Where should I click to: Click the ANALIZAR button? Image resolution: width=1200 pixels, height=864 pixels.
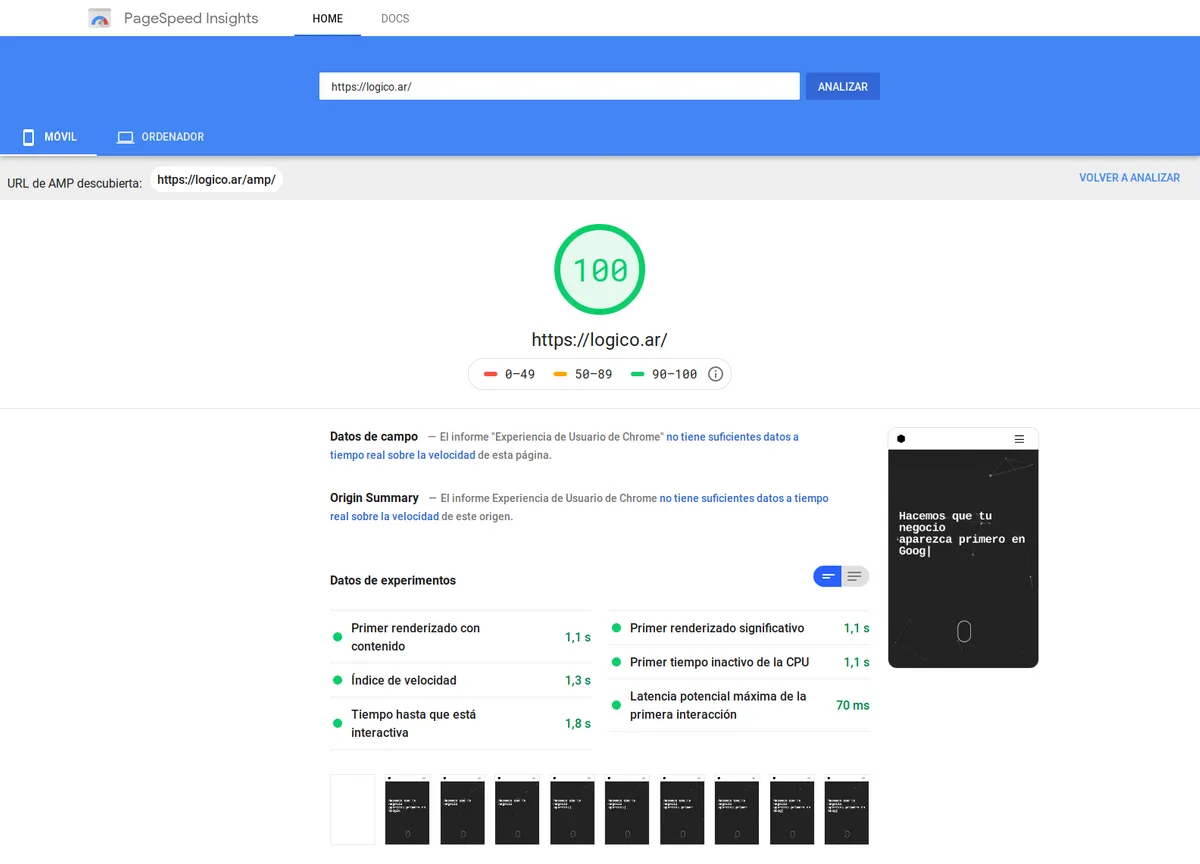tap(843, 87)
